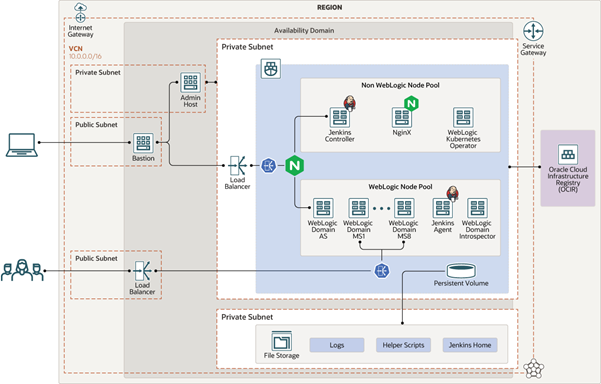Click the WebLogic Domain Introspector icon
The width and height of the screenshot is (601, 384).
(478, 208)
